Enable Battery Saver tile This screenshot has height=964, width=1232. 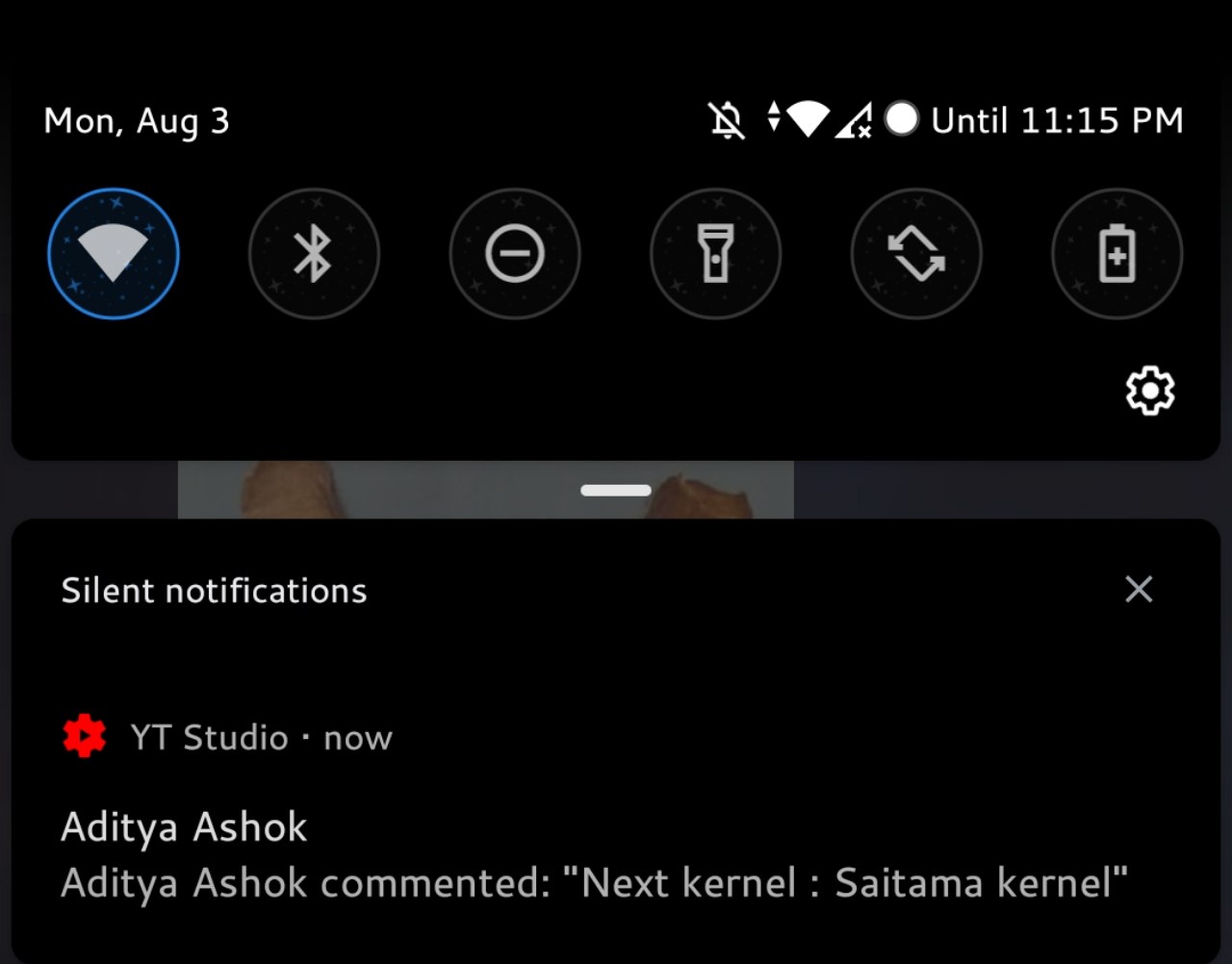(1116, 254)
